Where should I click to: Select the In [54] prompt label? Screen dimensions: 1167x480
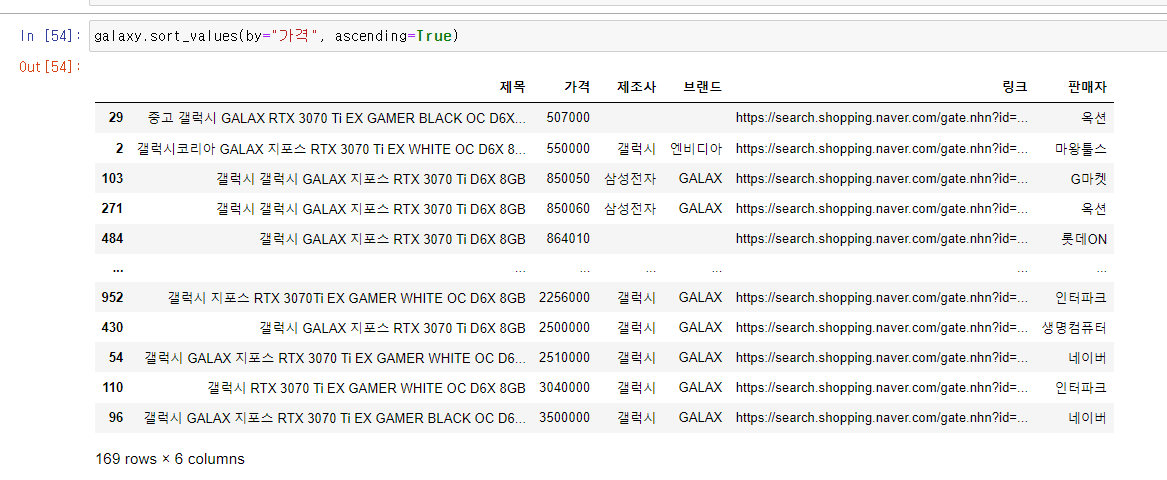pos(51,36)
